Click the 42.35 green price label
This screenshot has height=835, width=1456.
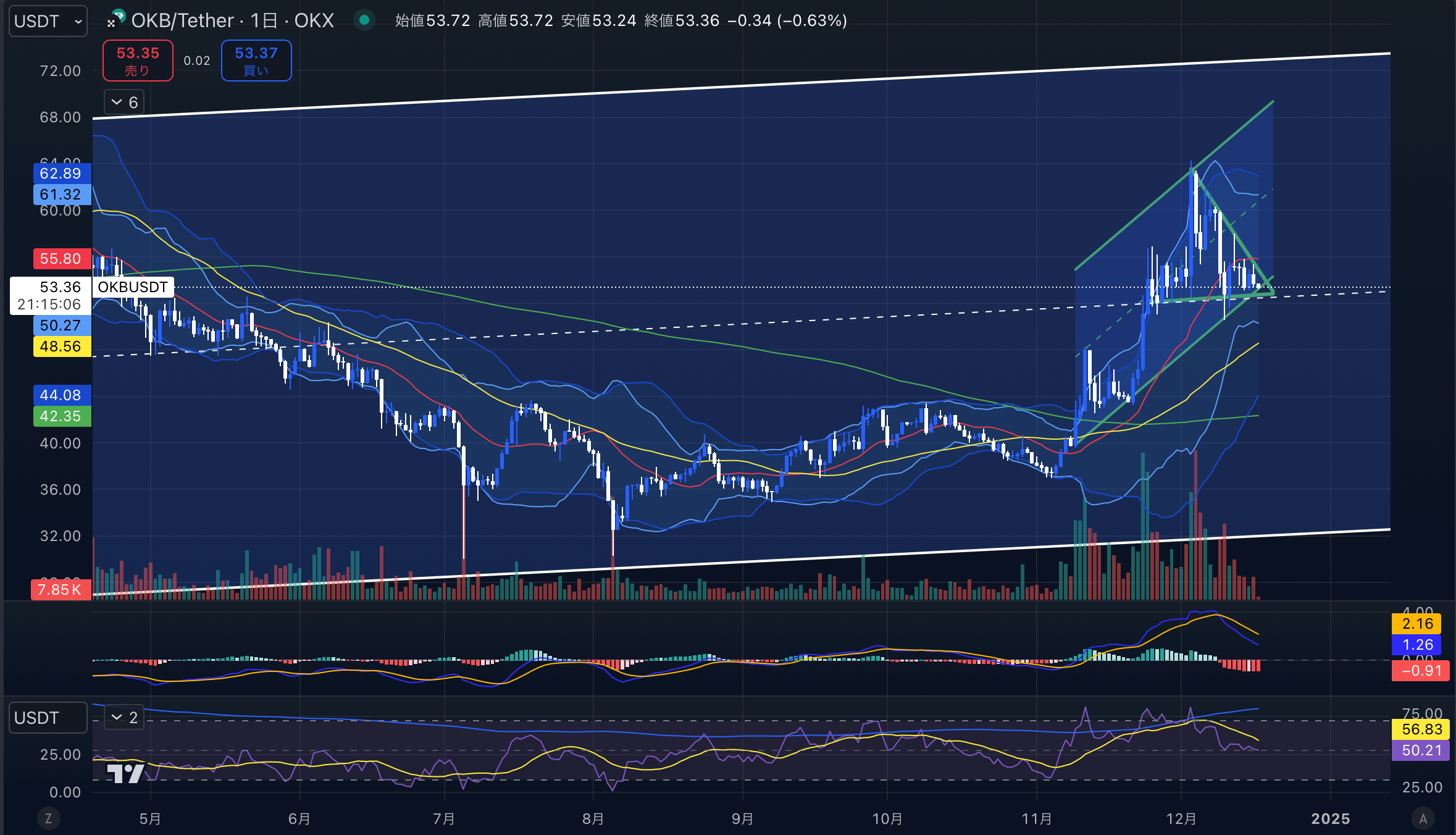click(62, 416)
